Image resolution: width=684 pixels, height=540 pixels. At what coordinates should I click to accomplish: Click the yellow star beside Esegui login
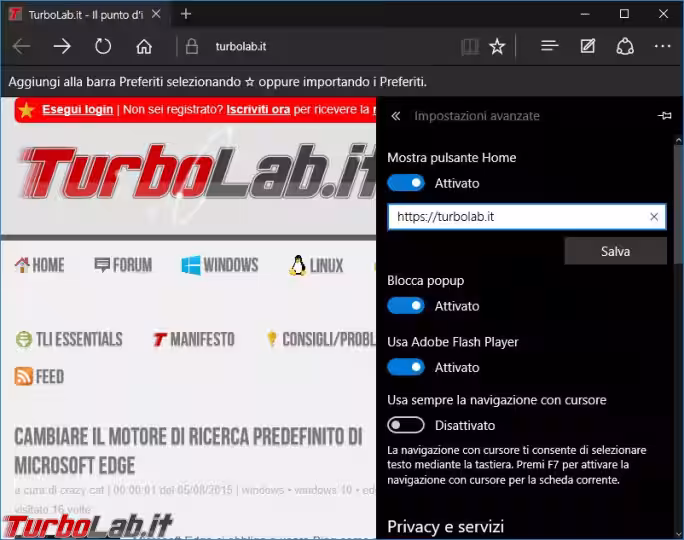[x=26, y=110]
